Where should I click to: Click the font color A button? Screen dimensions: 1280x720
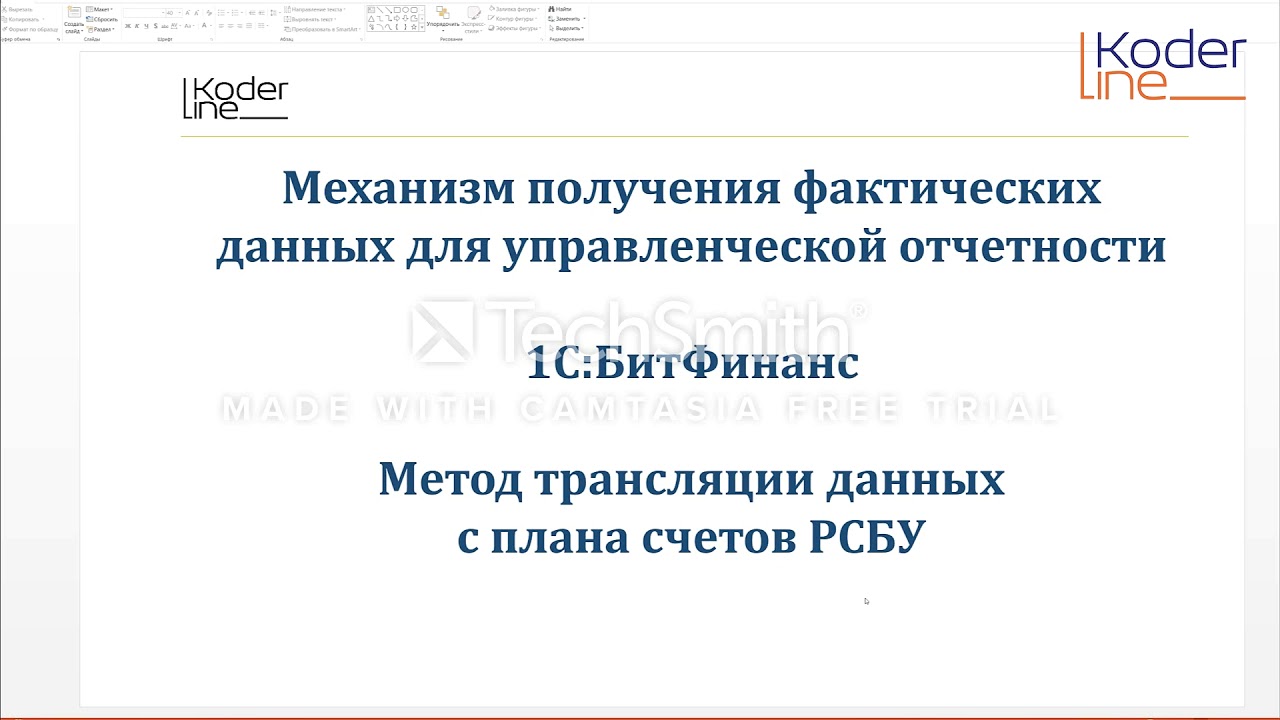pyautogui.click(x=204, y=26)
